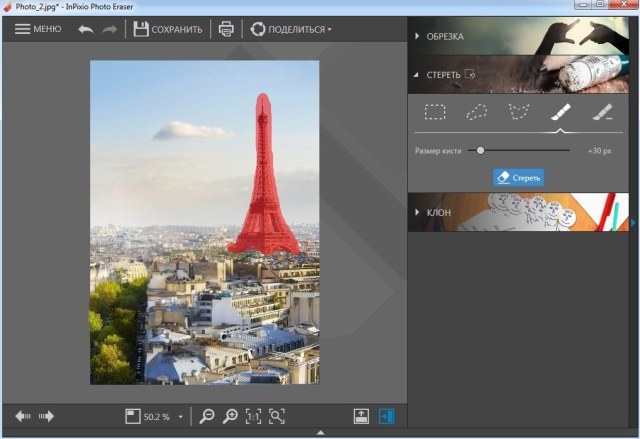Screen dimensions: 640x439
Task: Select the freehand lasso selection tool
Action: pos(477,113)
